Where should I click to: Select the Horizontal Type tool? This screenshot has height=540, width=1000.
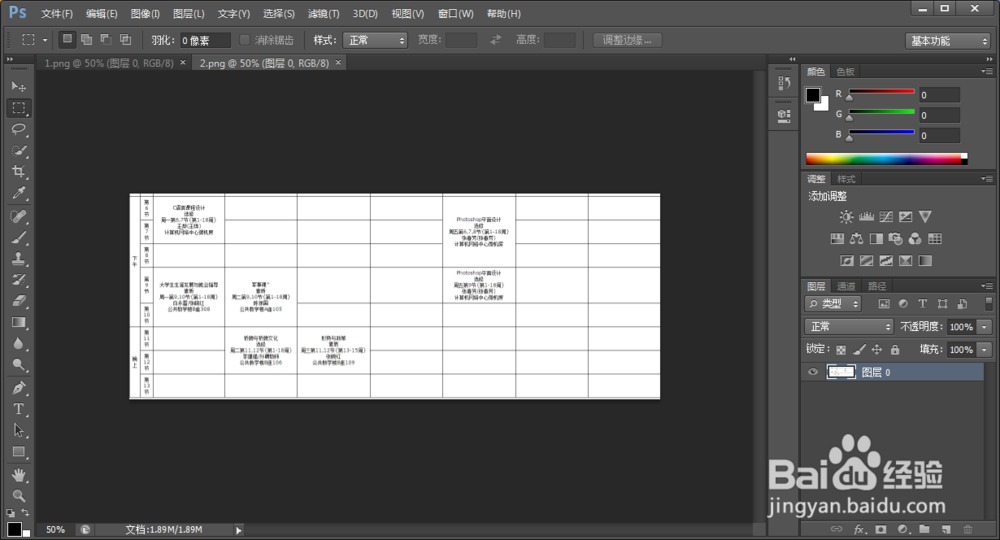(x=18, y=409)
